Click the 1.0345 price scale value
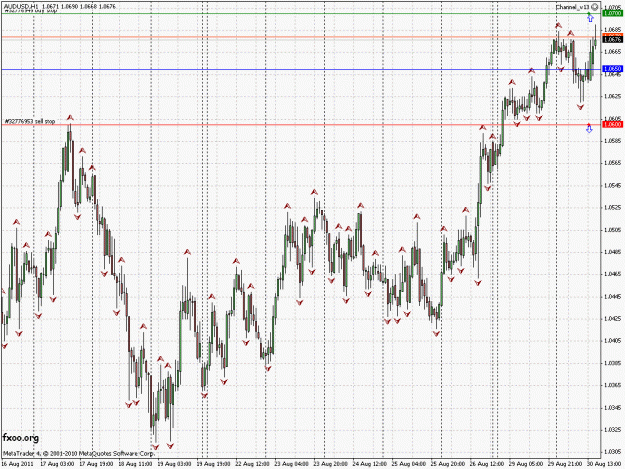The image size is (625, 469). pos(613,408)
